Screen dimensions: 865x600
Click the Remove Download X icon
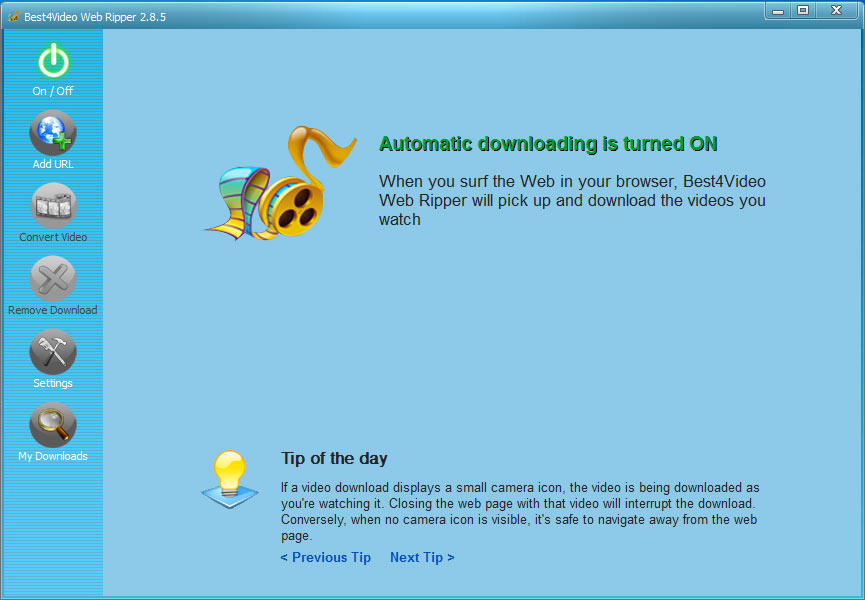[x=53, y=278]
